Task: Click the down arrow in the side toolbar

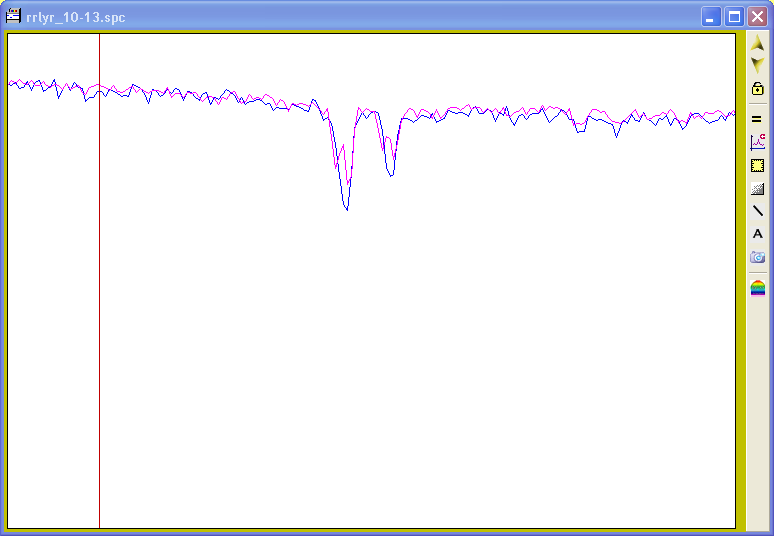Action: click(757, 65)
